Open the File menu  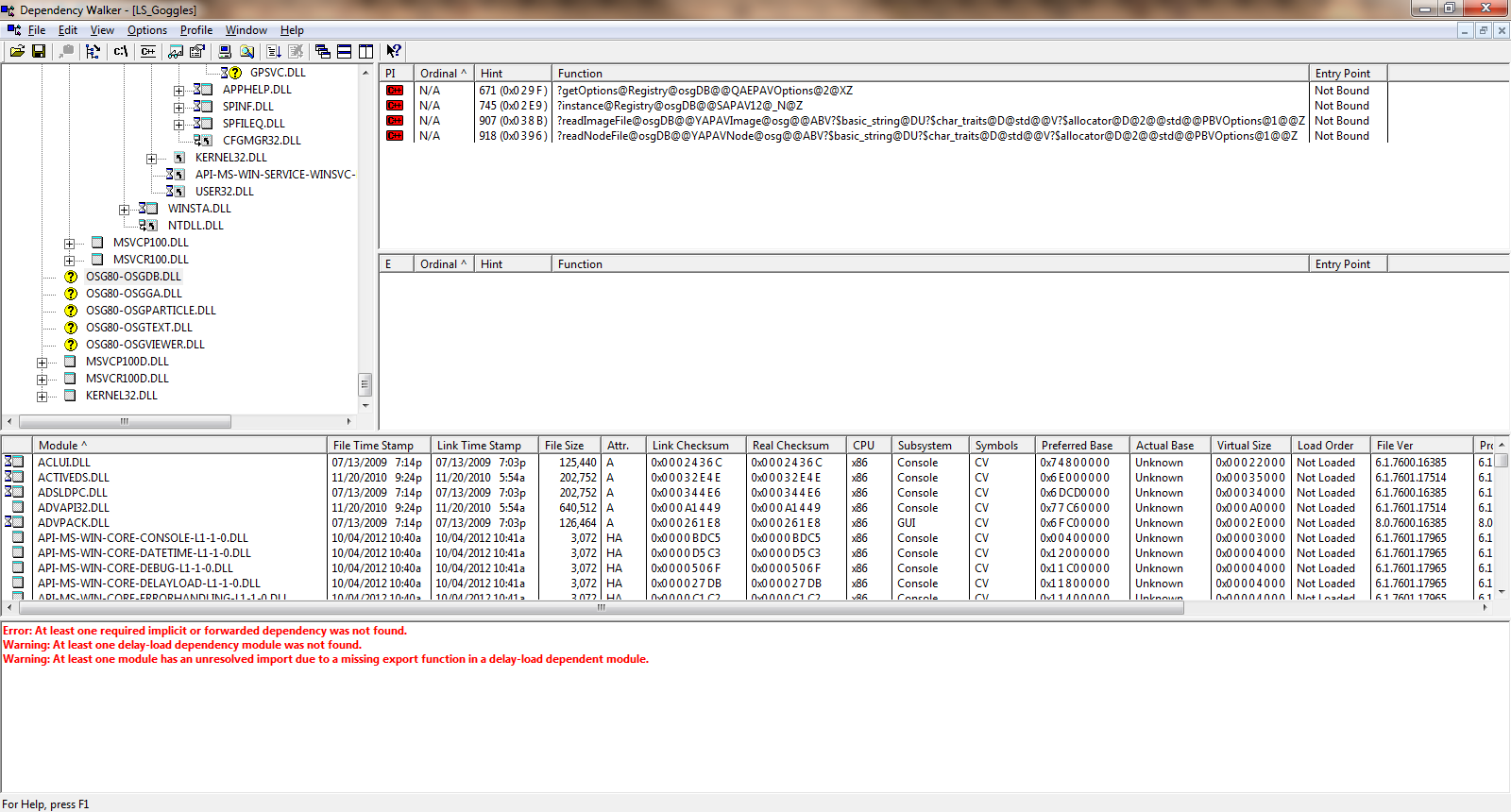[x=37, y=30]
